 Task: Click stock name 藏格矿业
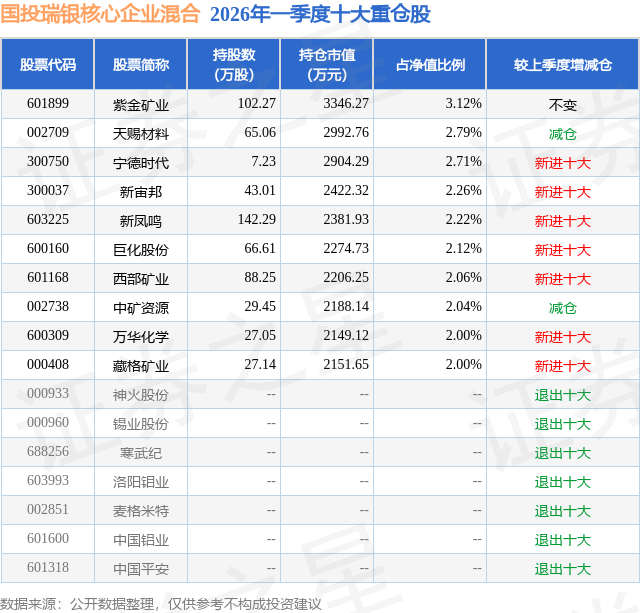point(141,365)
